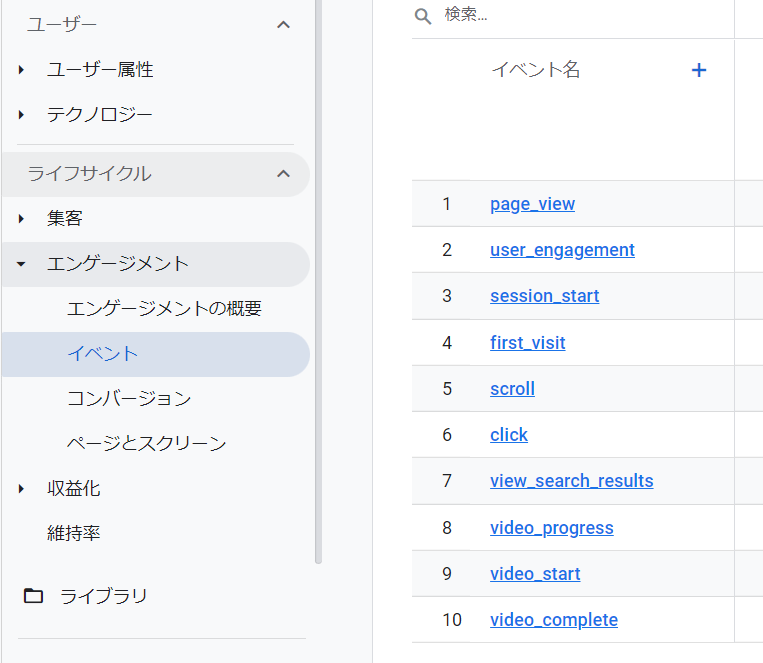Click the ライブラリ folder icon
This screenshot has height=663, width=763.
coord(34,596)
